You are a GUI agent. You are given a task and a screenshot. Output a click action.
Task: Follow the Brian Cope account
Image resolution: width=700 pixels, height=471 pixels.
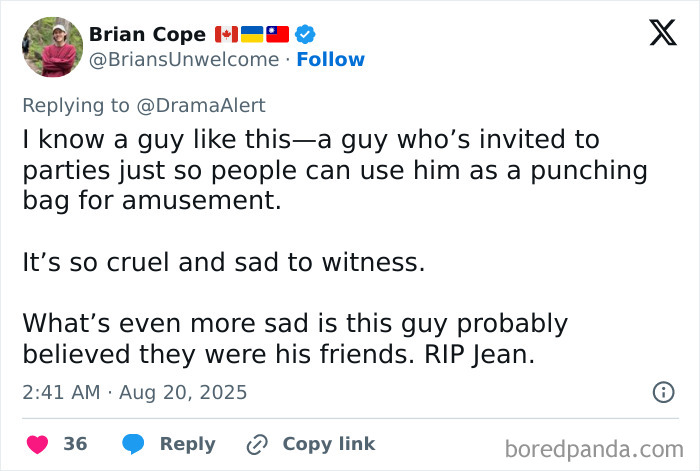[331, 60]
